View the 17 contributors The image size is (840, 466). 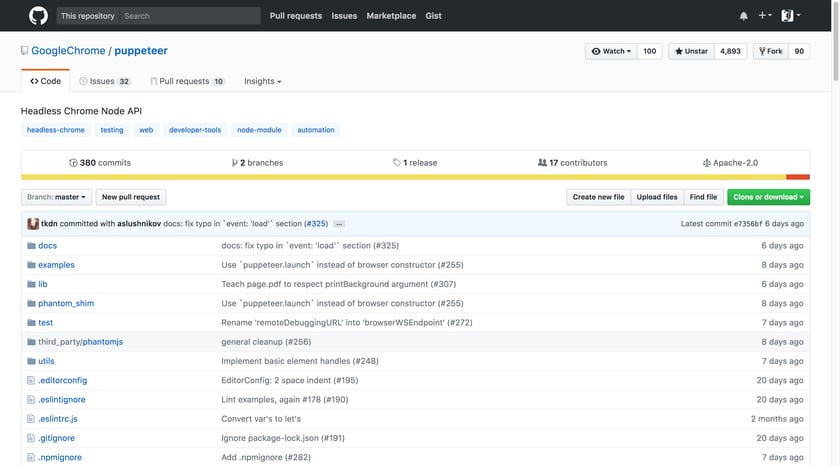pyautogui.click(x=572, y=163)
